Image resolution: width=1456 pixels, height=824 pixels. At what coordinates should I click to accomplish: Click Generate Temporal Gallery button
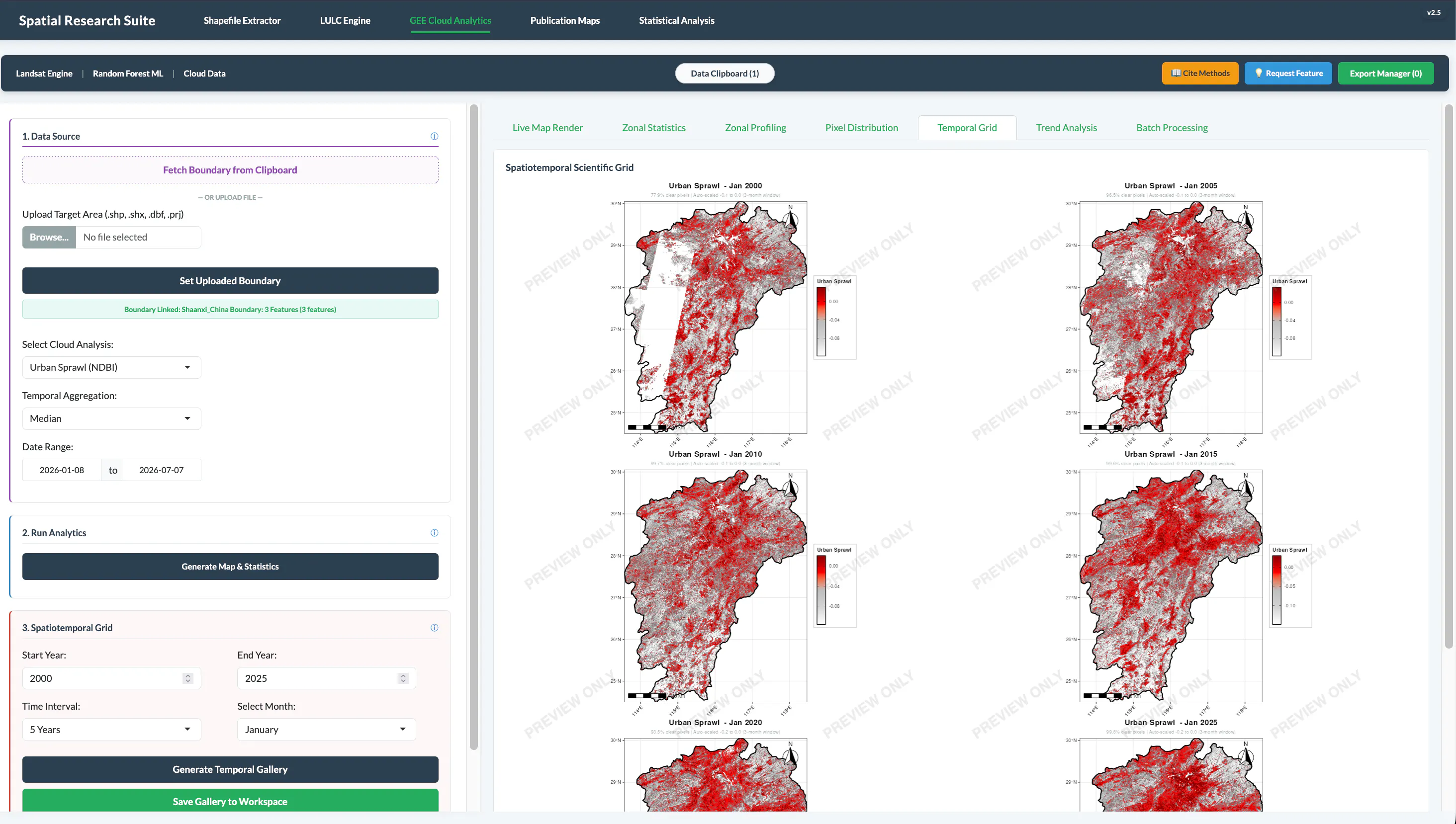click(x=230, y=770)
